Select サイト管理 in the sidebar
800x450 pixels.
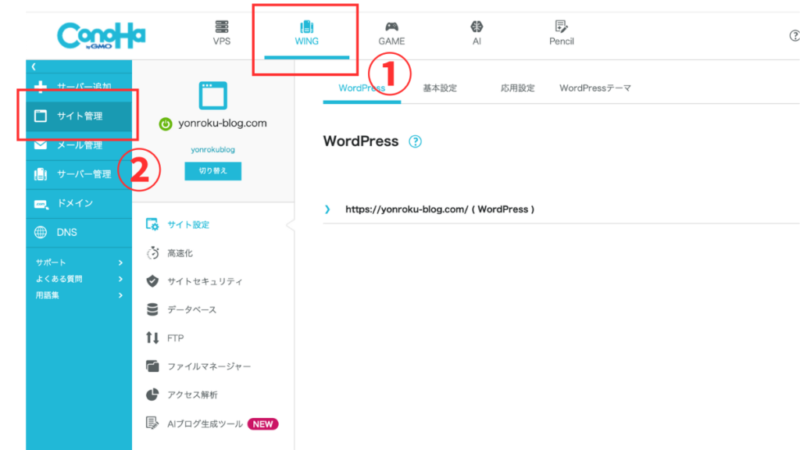80,116
